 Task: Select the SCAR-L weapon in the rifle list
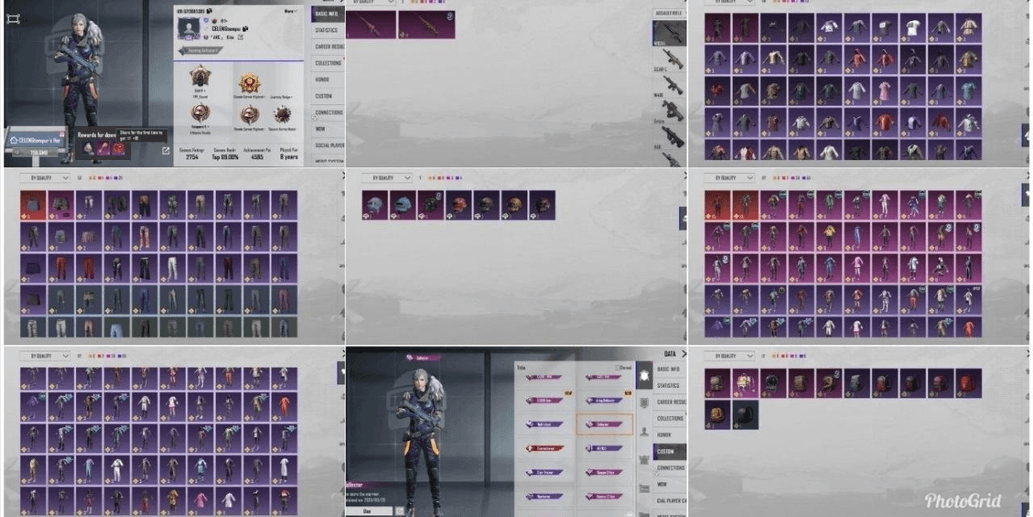click(x=669, y=60)
